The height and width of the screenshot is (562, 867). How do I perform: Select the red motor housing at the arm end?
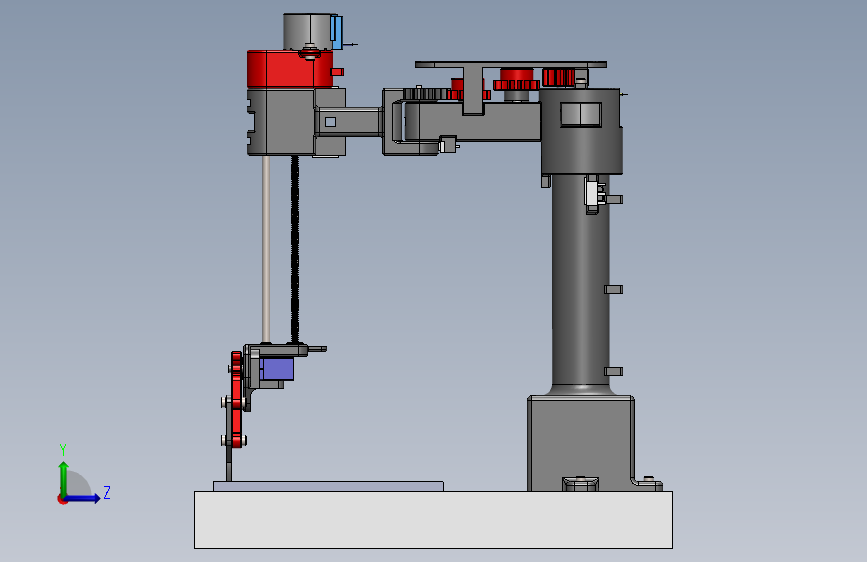pos(290,69)
